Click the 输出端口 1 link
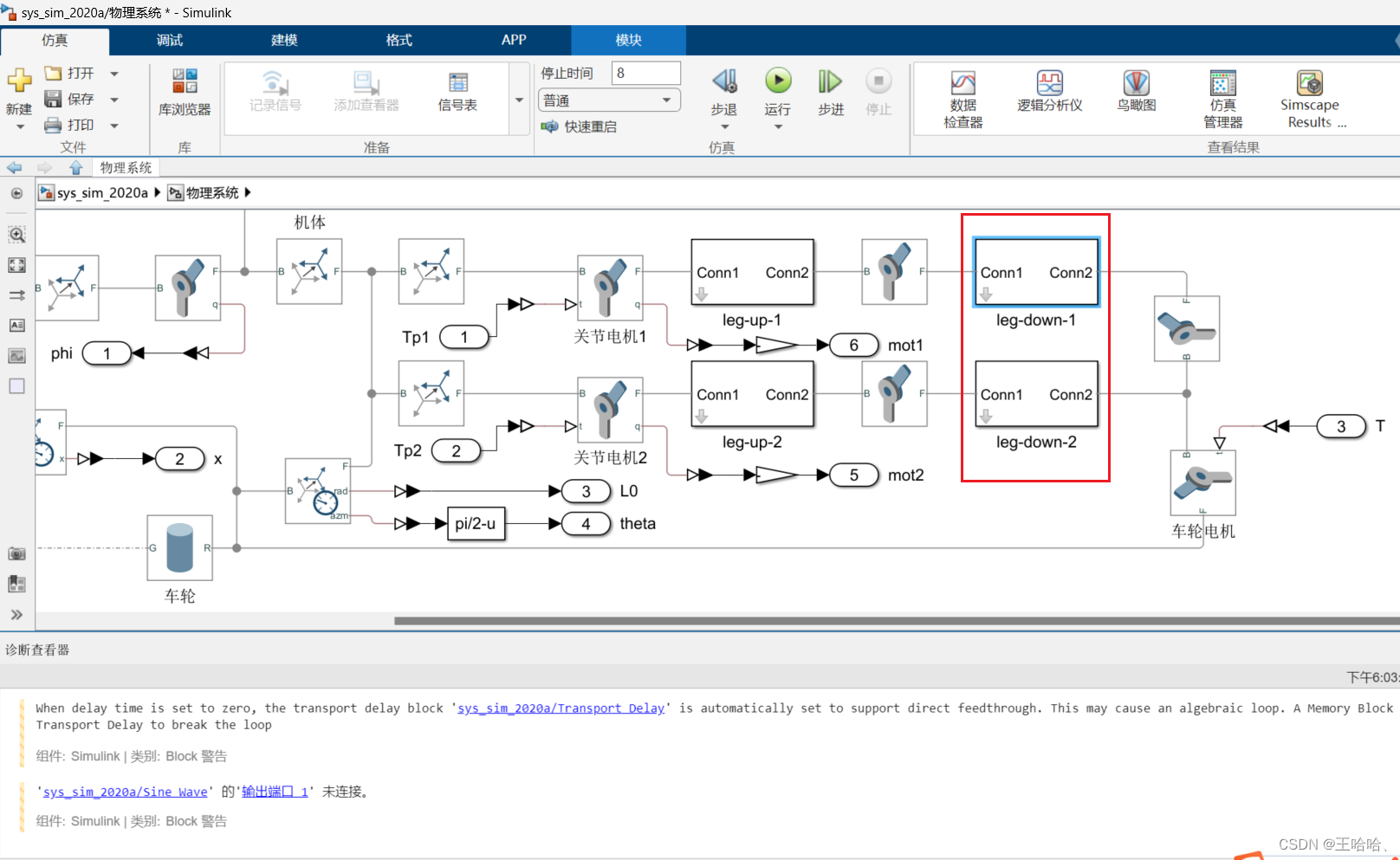Screen dimensions: 1400x860 tap(275, 792)
